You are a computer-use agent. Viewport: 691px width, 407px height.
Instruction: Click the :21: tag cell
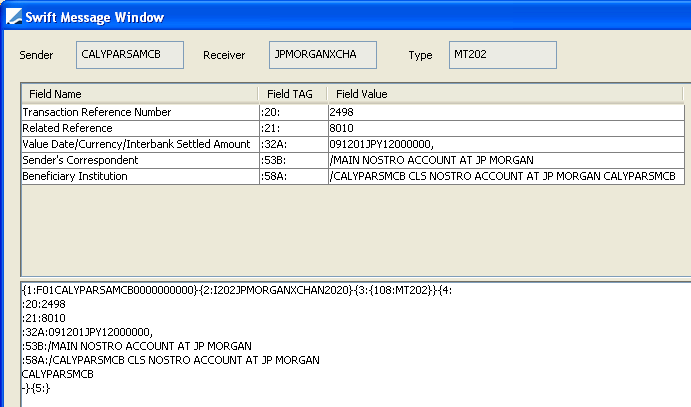pos(294,128)
